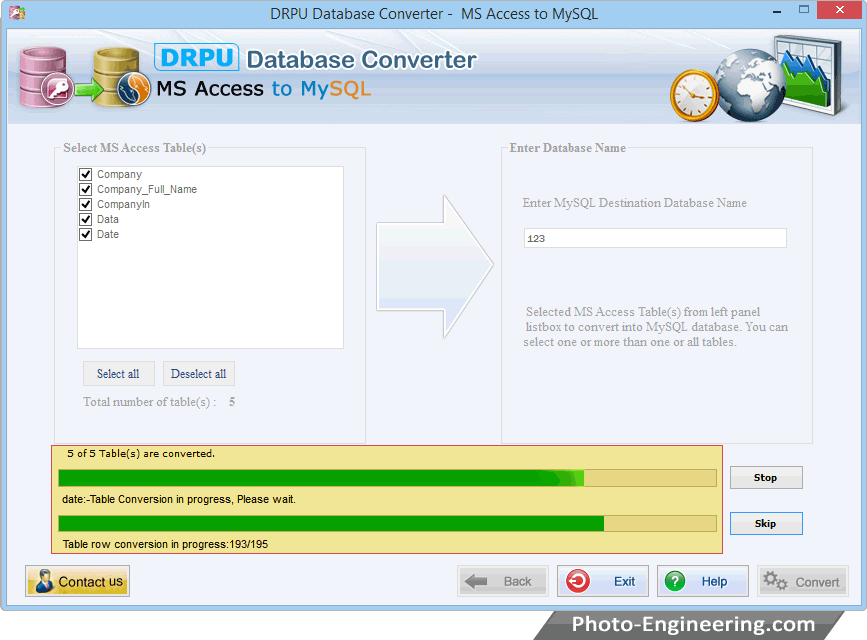Click the chart graphic in header
This screenshot has height=640, width=867.
pyautogui.click(x=809, y=75)
